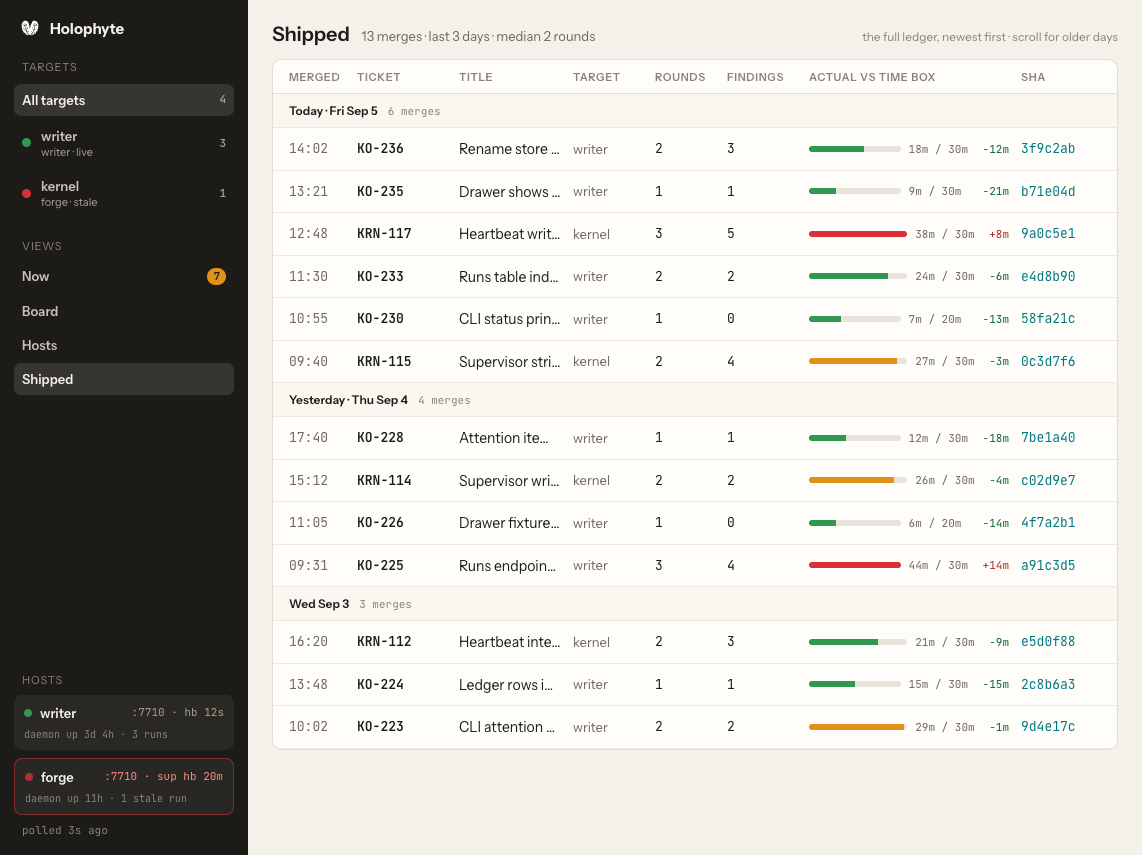The image size is (1142, 855).
Task: Open the forge host card
Action: (x=124, y=787)
